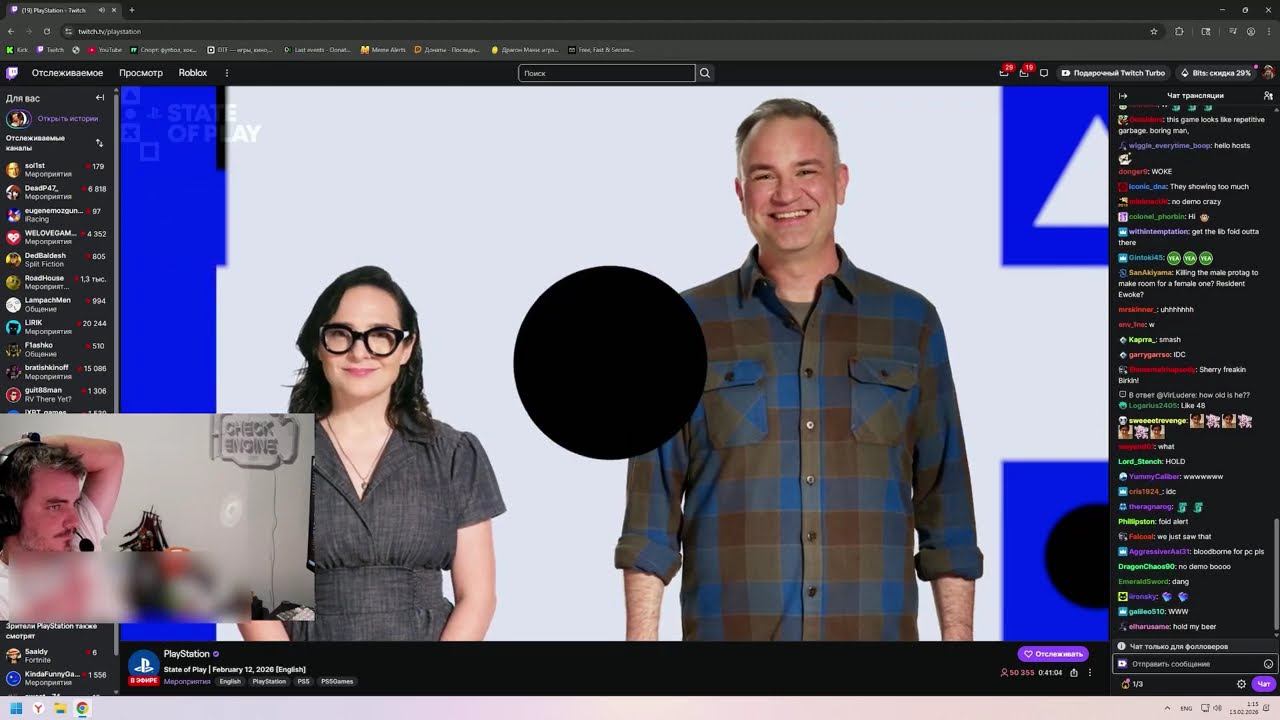Click the Подарочный Twitch Turbo button
Image resolution: width=1280 pixels, height=720 pixels.
(1113, 73)
